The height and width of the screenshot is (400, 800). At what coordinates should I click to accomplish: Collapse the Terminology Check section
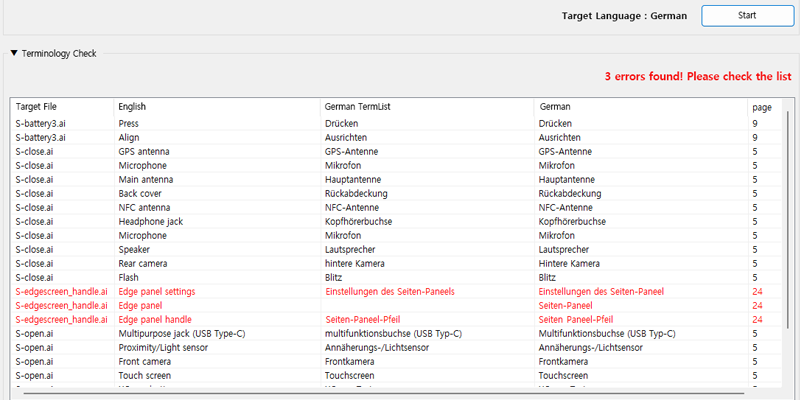(14, 54)
